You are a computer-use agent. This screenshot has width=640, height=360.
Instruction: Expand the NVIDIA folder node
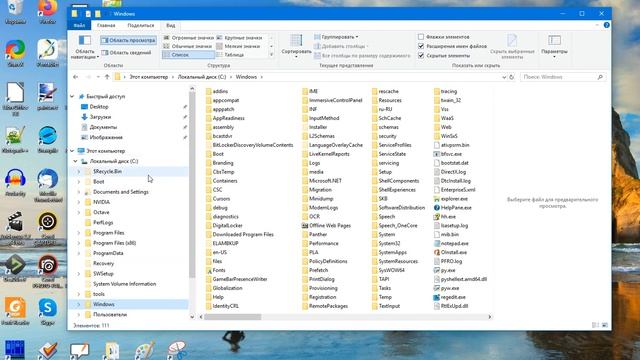[x=79, y=202]
